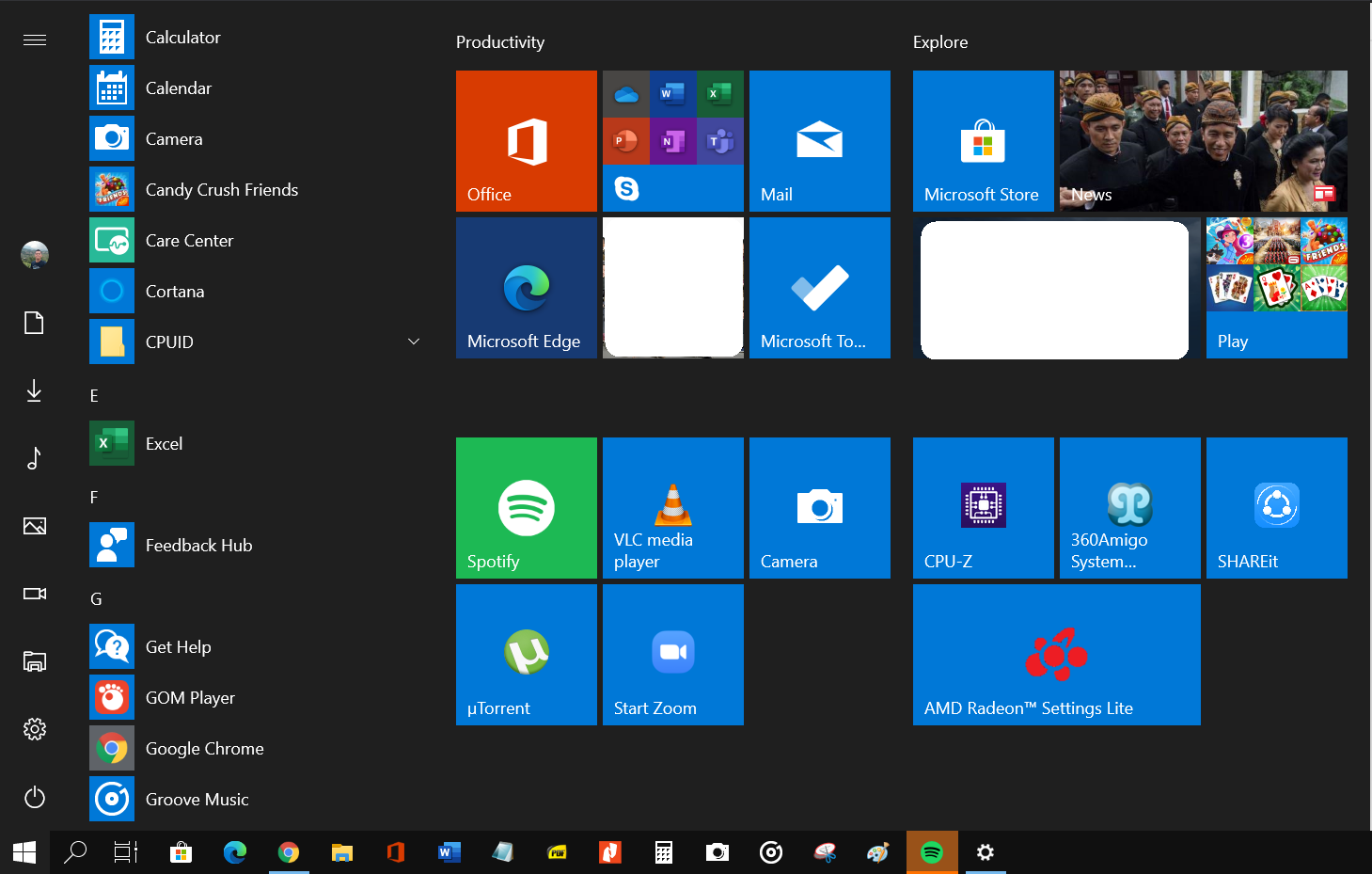Open Calculator from the app list
This screenshot has height=874, width=1372.
[x=256, y=38]
